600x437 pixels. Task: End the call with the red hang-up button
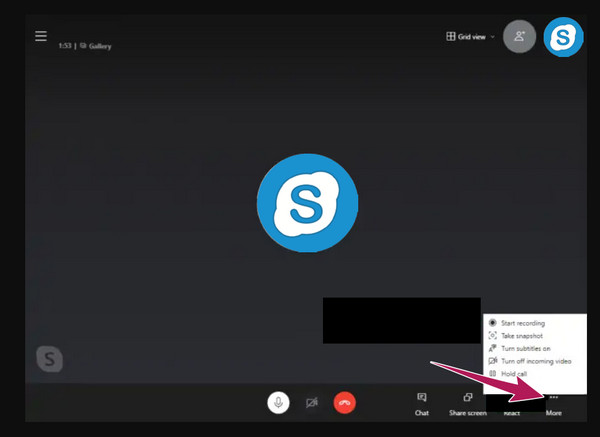(x=344, y=403)
